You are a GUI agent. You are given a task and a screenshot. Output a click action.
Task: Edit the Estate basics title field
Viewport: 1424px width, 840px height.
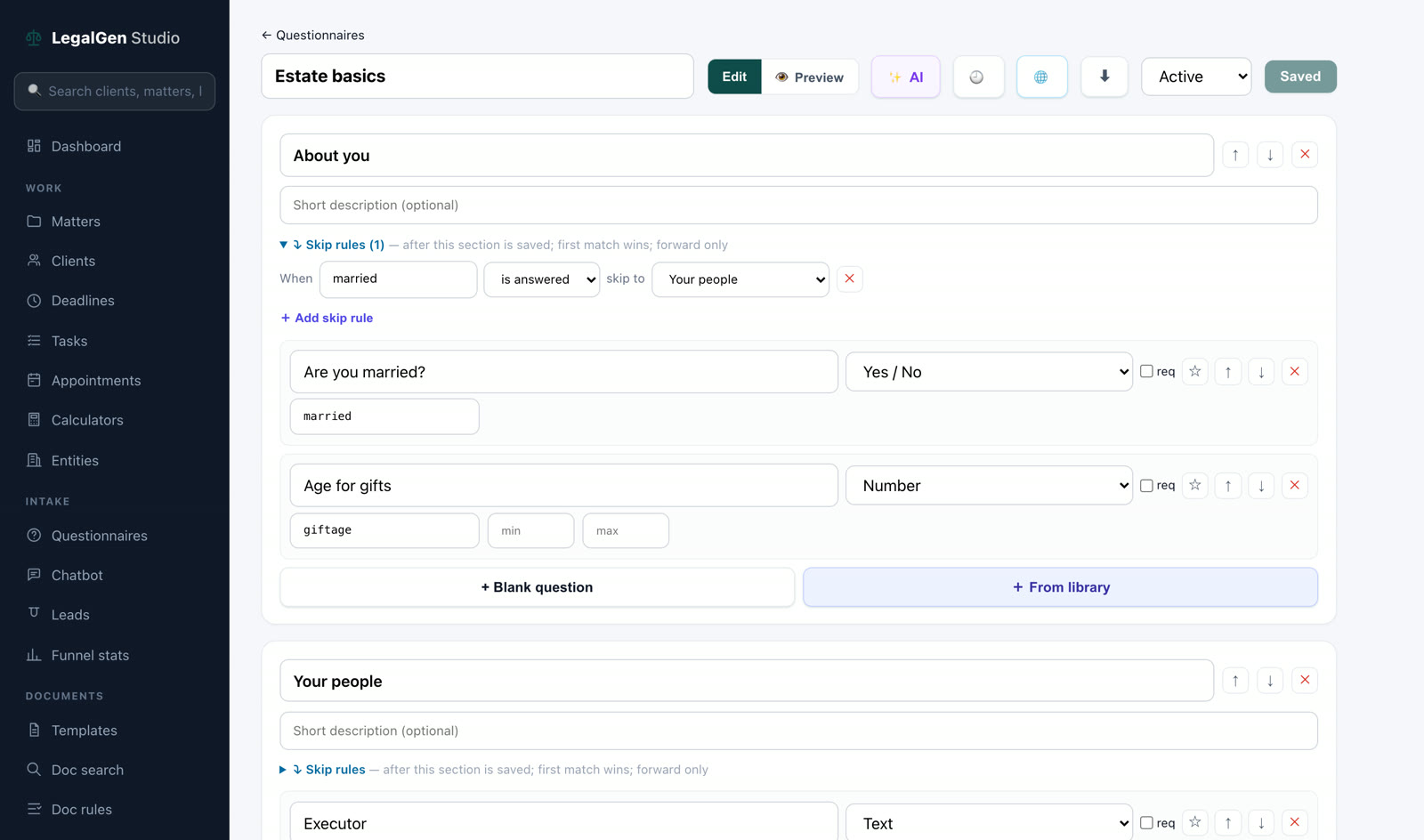coord(477,76)
